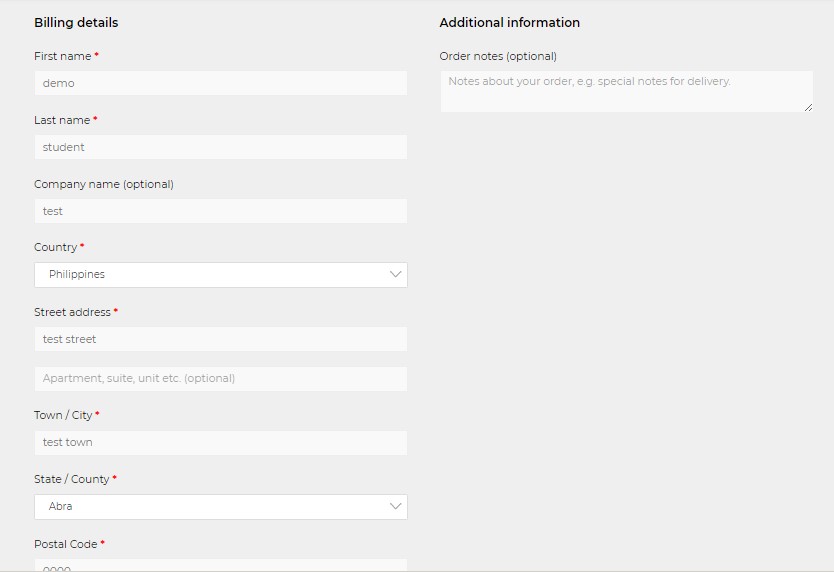Click the chevron arrow in Country selector
The width and height of the screenshot is (834, 572).
(396, 275)
